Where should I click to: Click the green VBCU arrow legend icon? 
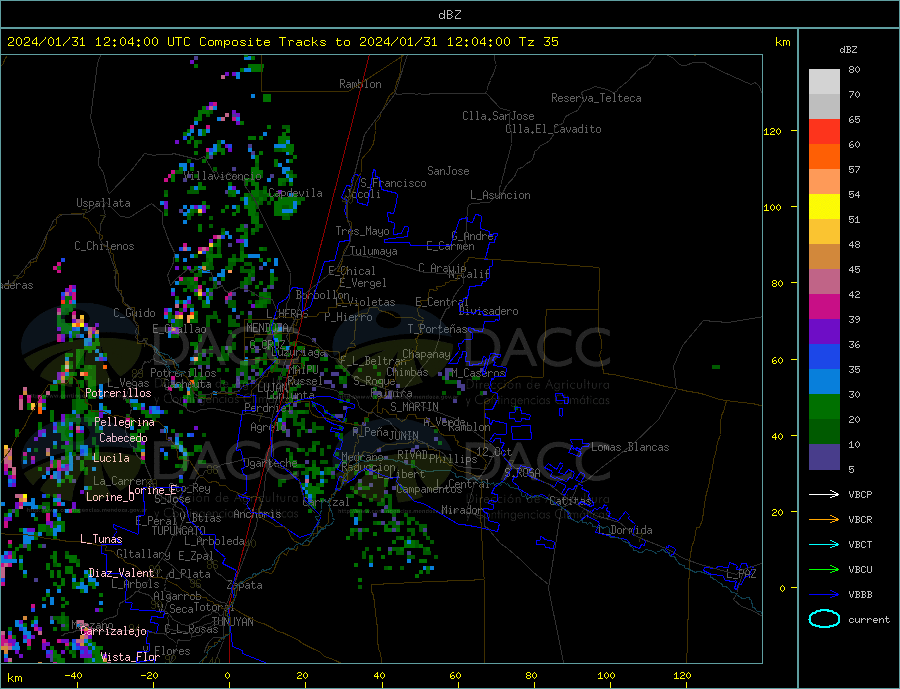[x=824, y=570]
